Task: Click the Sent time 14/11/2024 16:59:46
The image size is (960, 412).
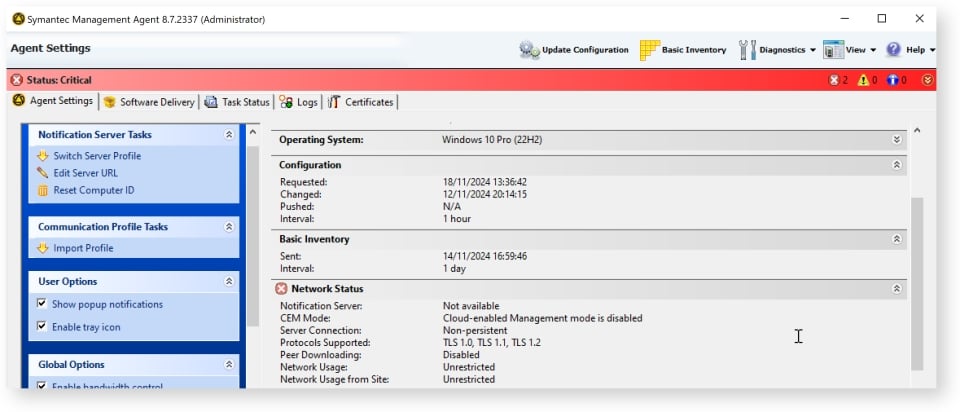Action: click(x=485, y=256)
